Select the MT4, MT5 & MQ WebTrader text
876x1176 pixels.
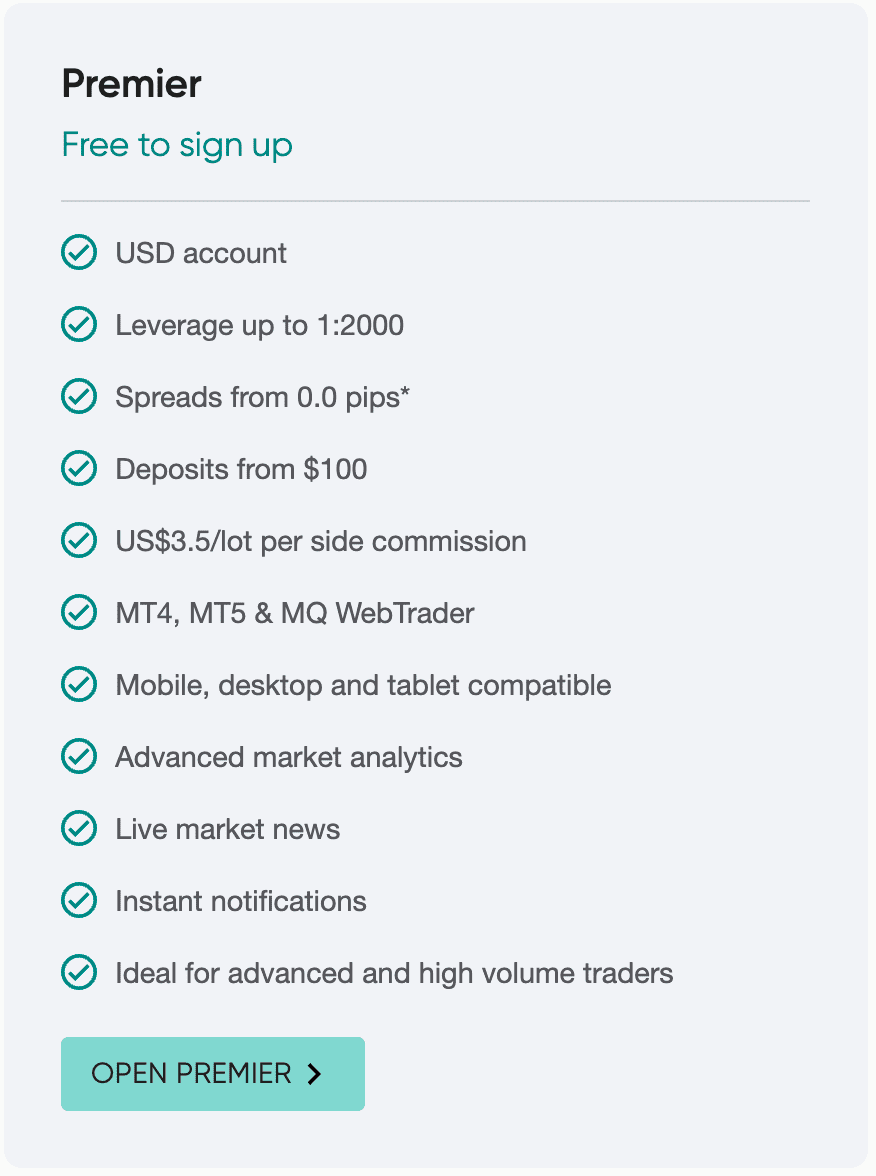pos(295,614)
